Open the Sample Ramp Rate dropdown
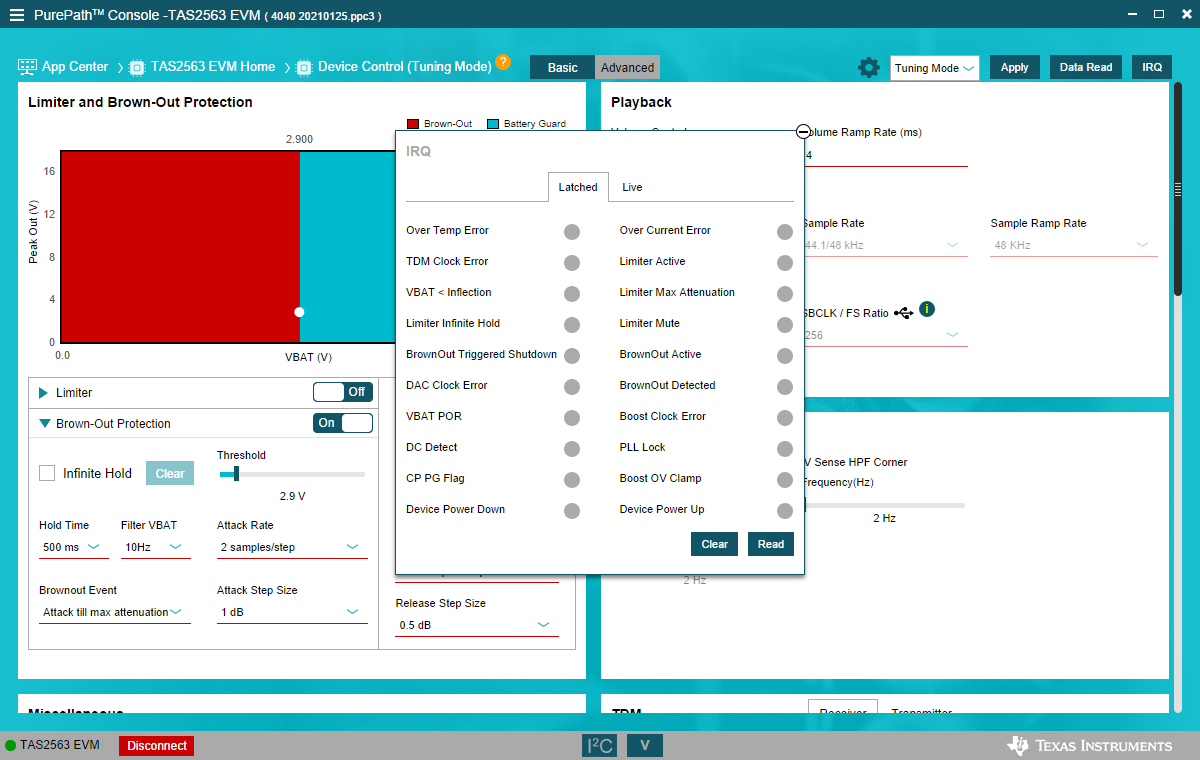This screenshot has height=760, width=1200. [x=1074, y=245]
